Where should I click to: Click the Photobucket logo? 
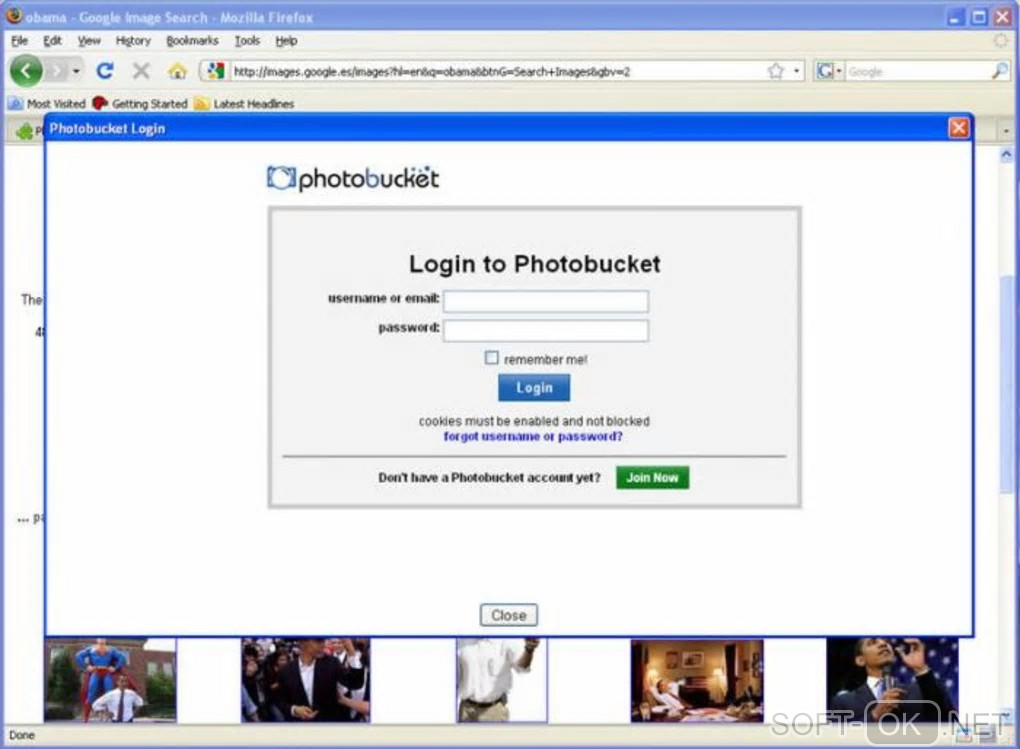[353, 178]
